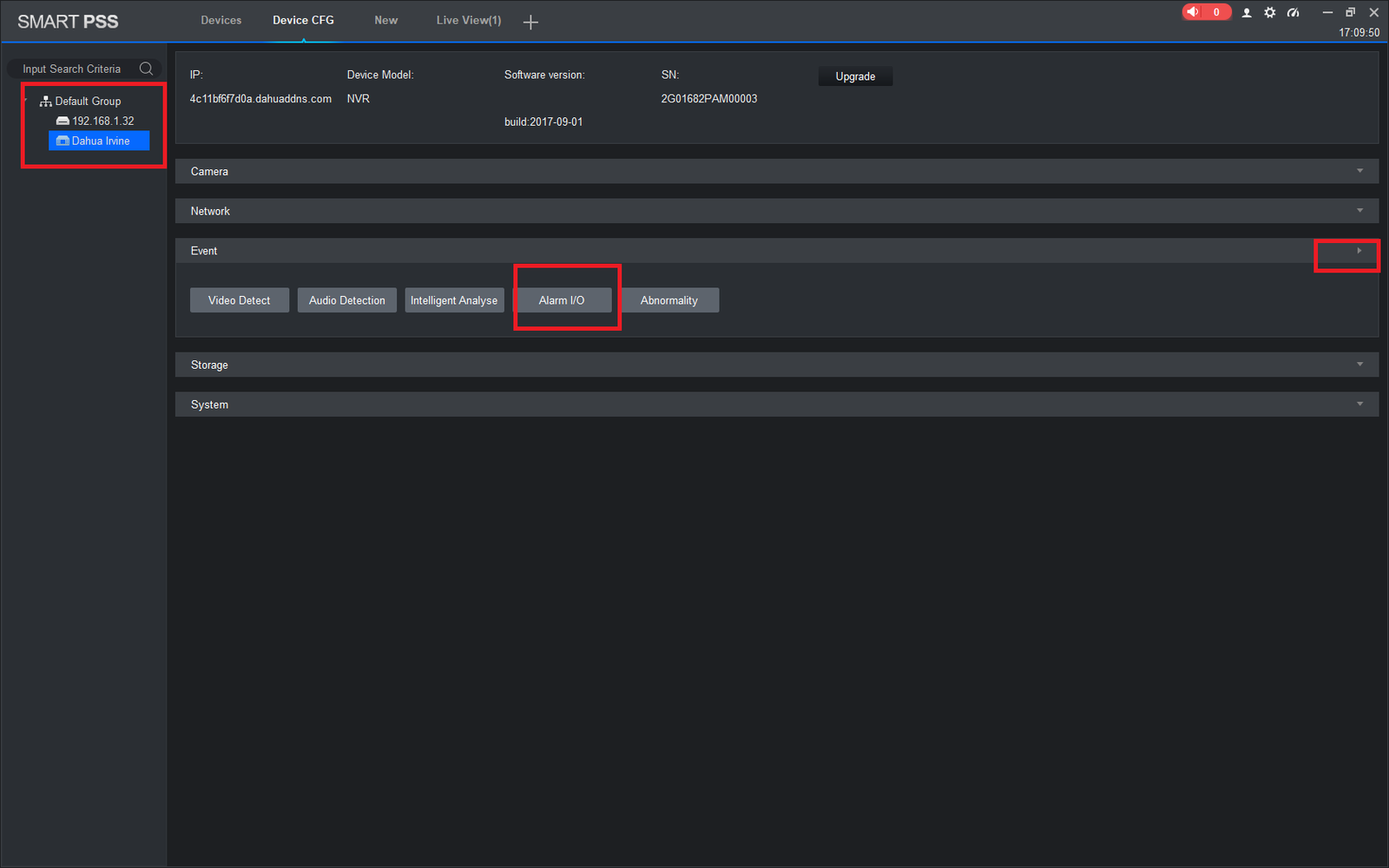Add a new tab with plus icon

(531, 22)
